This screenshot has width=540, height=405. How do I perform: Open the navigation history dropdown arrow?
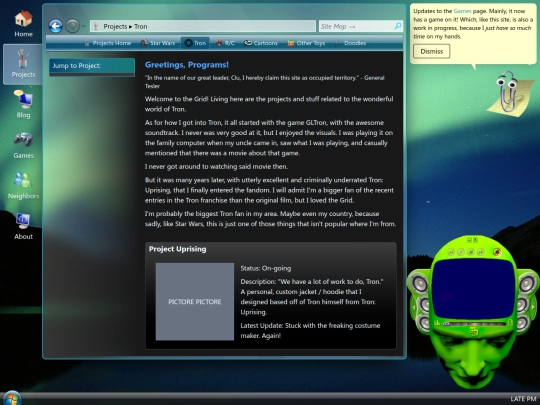point(84,27)
